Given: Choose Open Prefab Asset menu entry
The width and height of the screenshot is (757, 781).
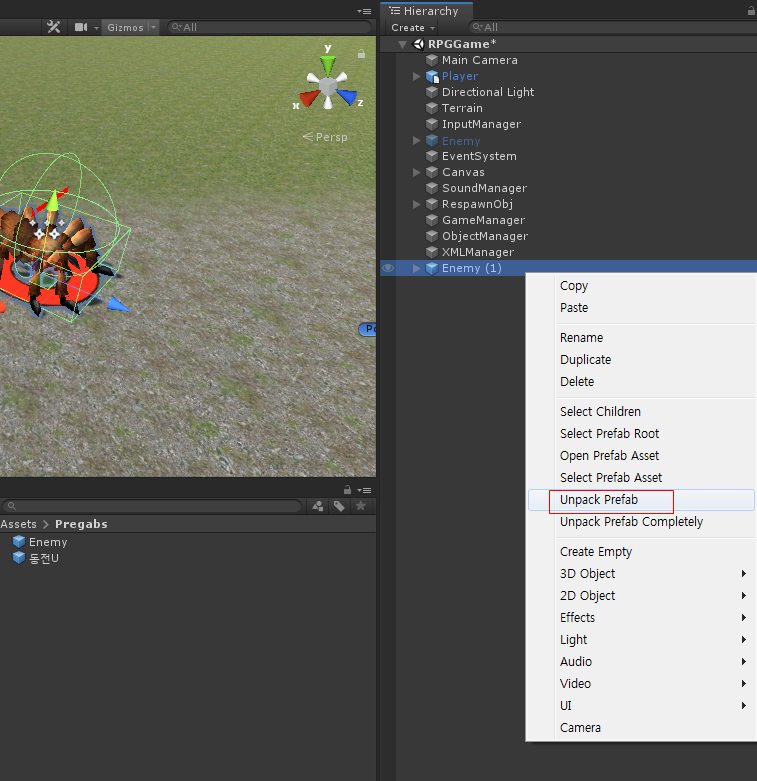Looking at the screenshot, I should pyautogui.click(x=609, y=456).
